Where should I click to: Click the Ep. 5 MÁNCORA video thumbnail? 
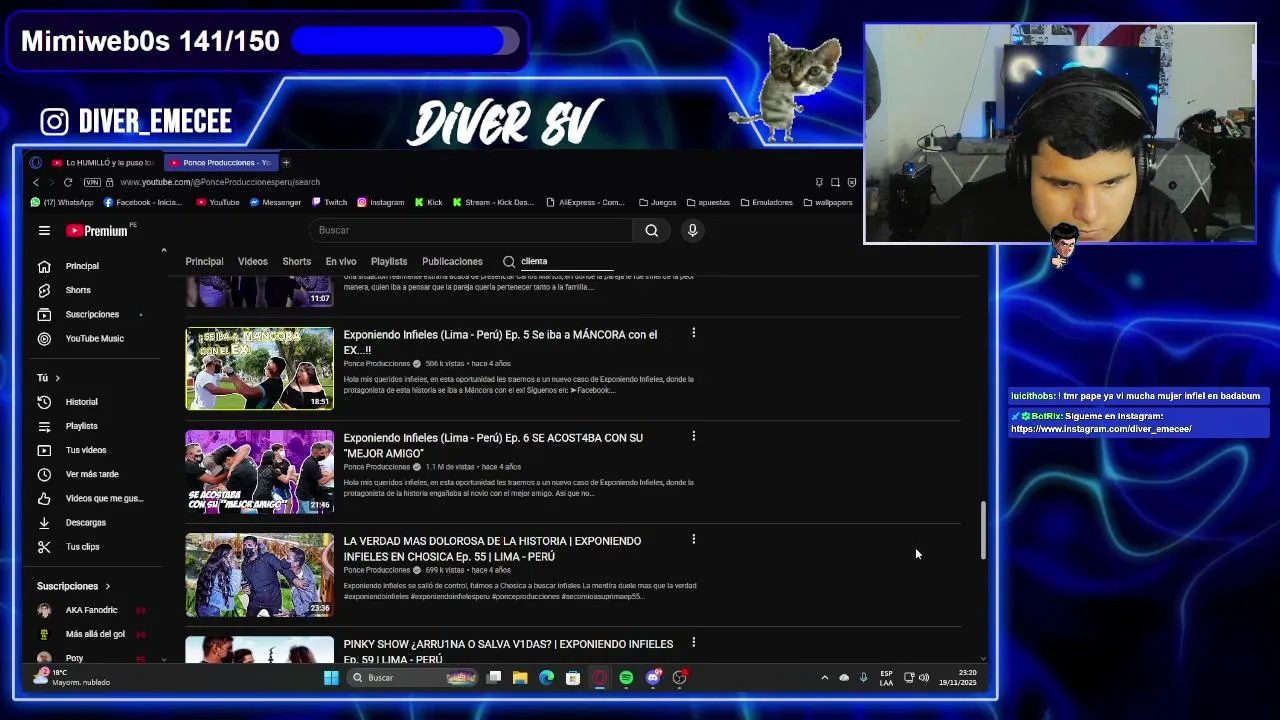[259, 368]
